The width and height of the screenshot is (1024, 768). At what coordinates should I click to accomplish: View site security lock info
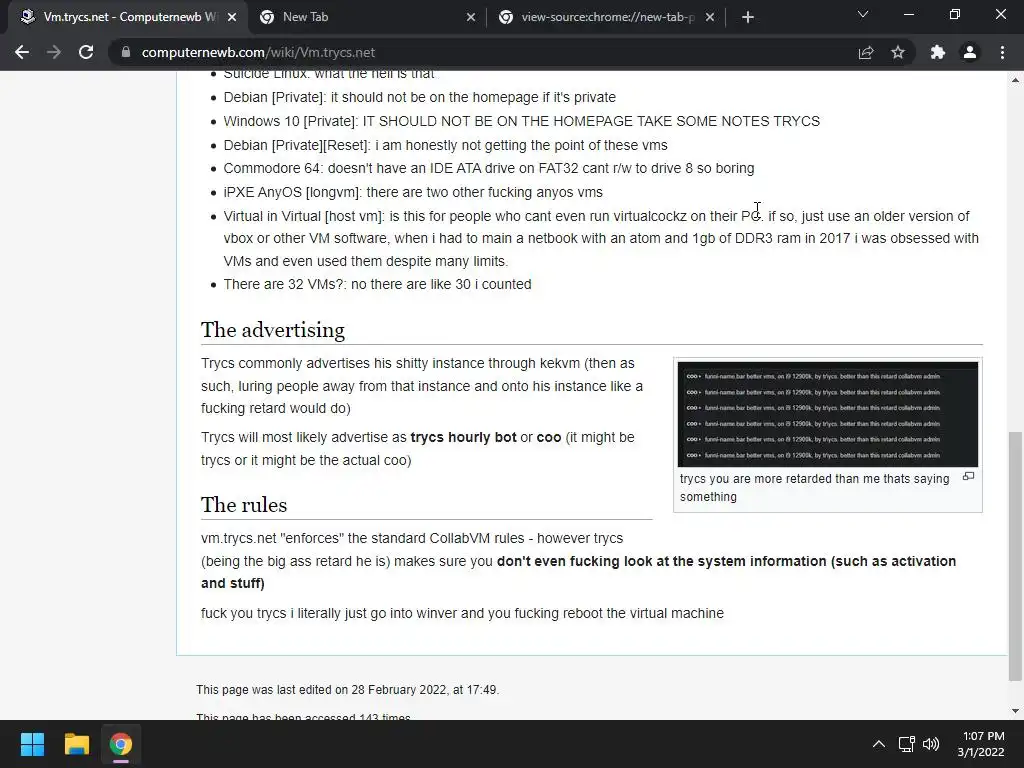(x=126, y=52)
